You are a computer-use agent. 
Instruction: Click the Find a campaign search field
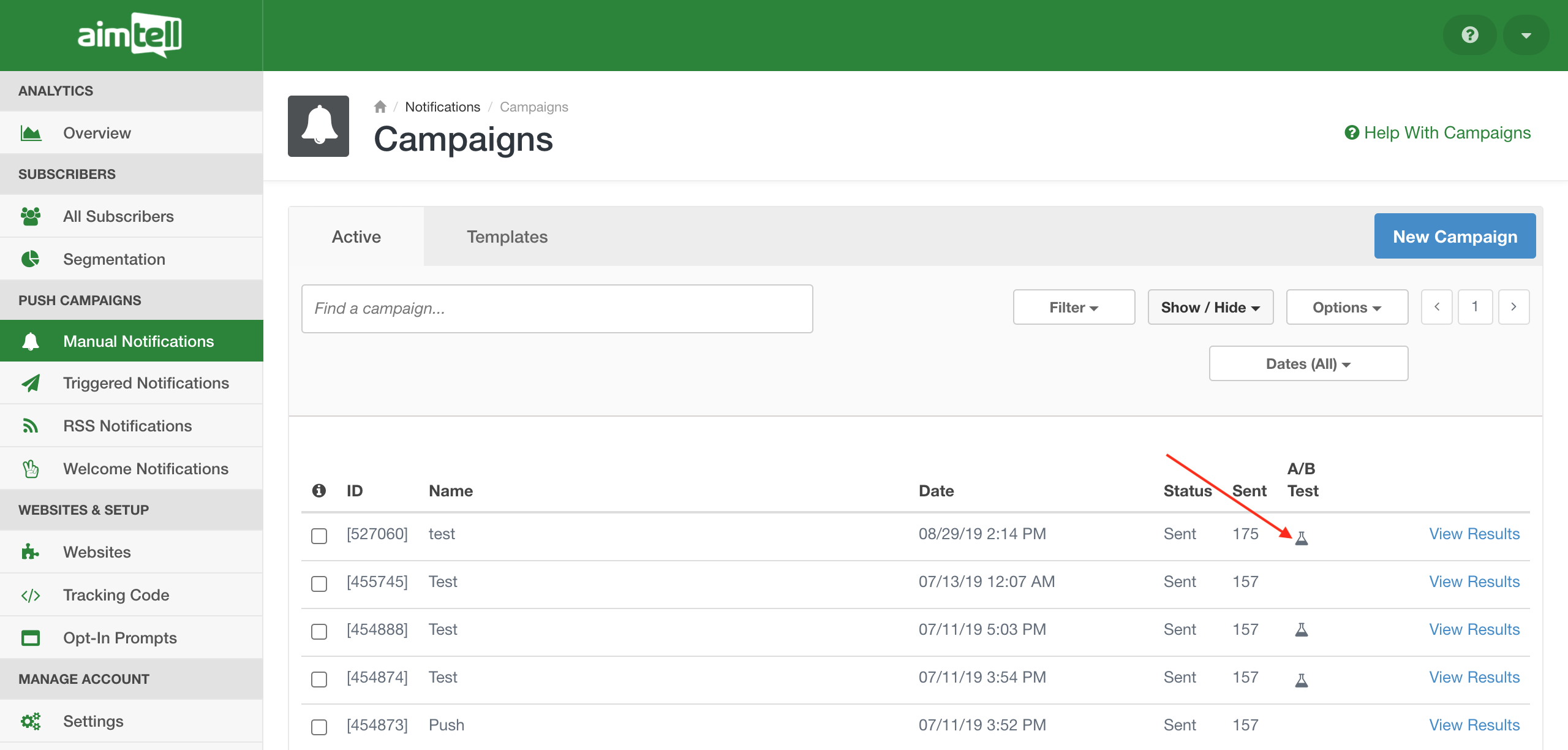point(557,308)
